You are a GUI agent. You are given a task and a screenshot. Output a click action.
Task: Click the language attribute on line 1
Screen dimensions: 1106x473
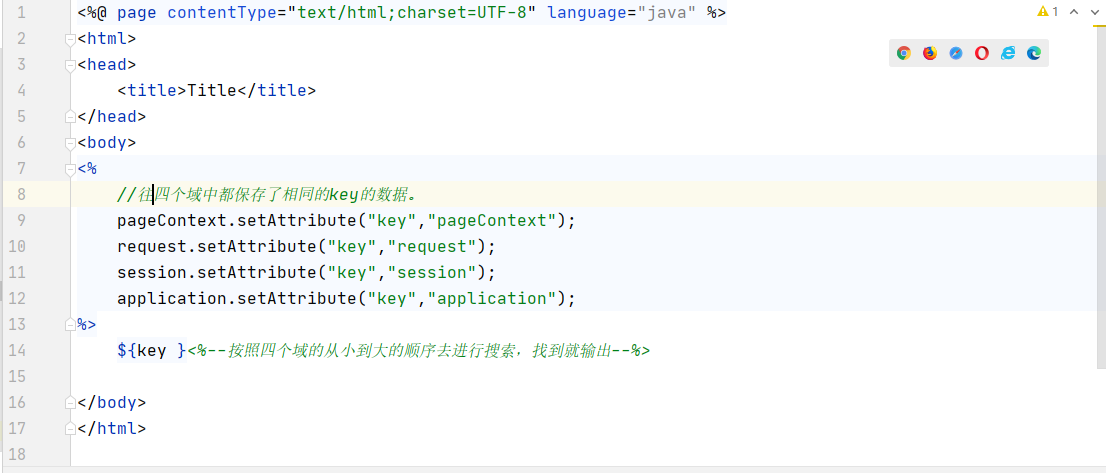pos(587,13)
